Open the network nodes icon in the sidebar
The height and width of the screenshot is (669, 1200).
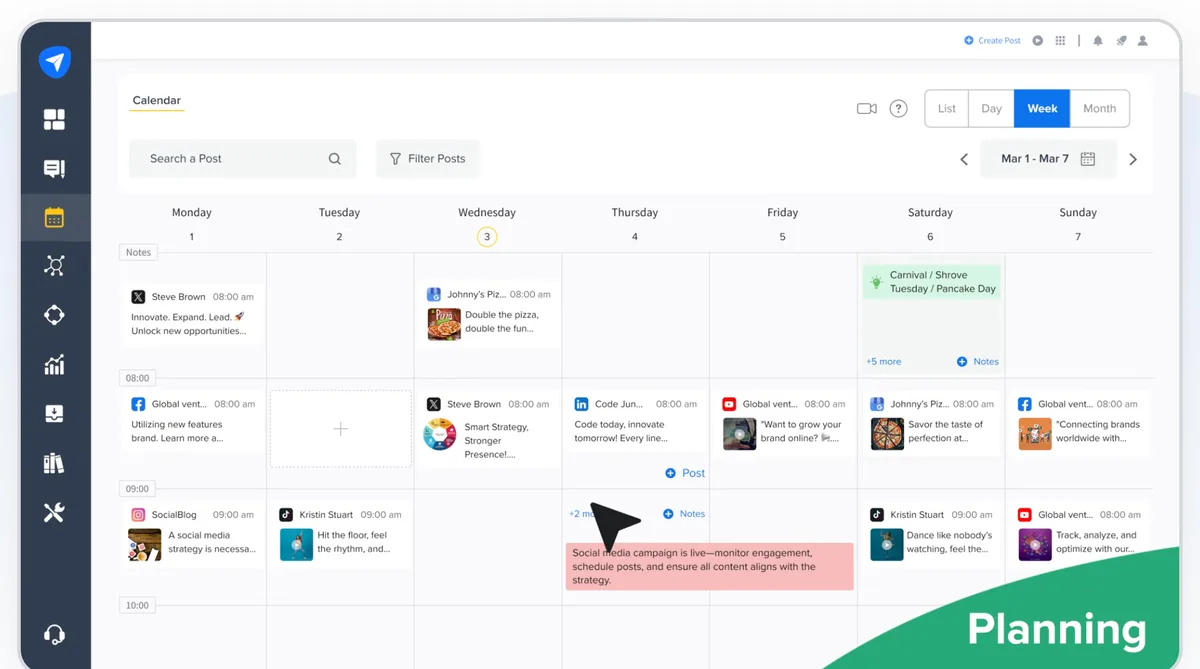pyautogui.click(x=55, y=265)
